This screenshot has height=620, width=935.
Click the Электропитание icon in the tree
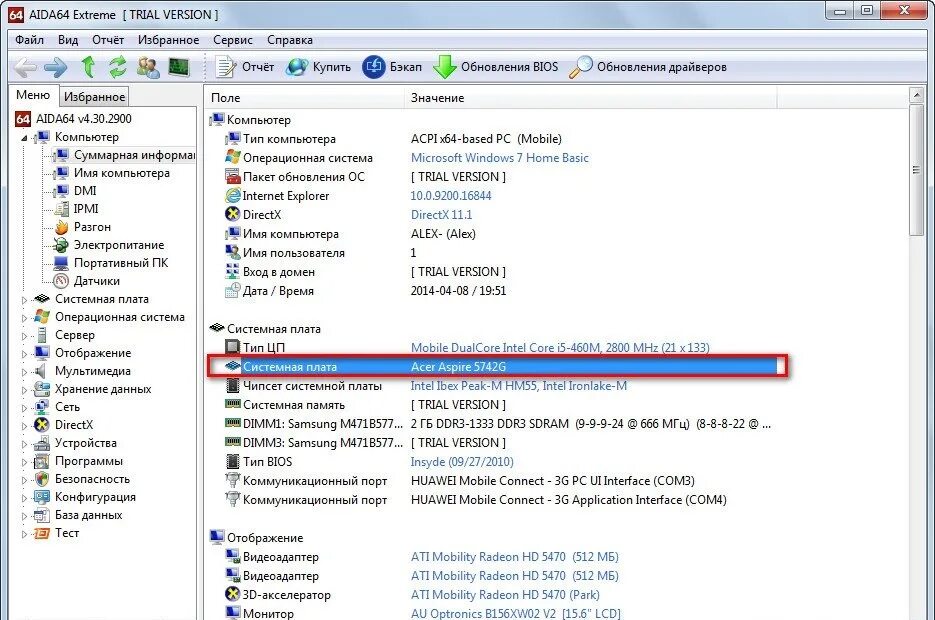pos(61,245)
